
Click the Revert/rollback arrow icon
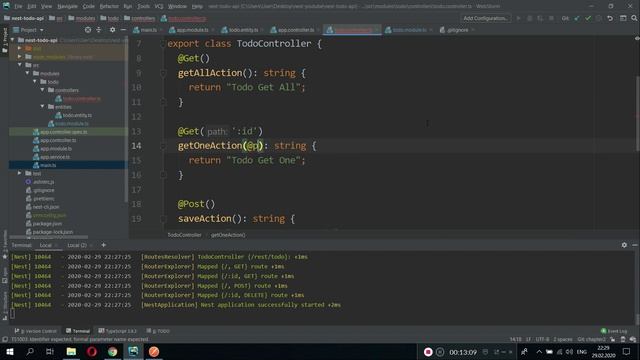(x=610, y=18)
